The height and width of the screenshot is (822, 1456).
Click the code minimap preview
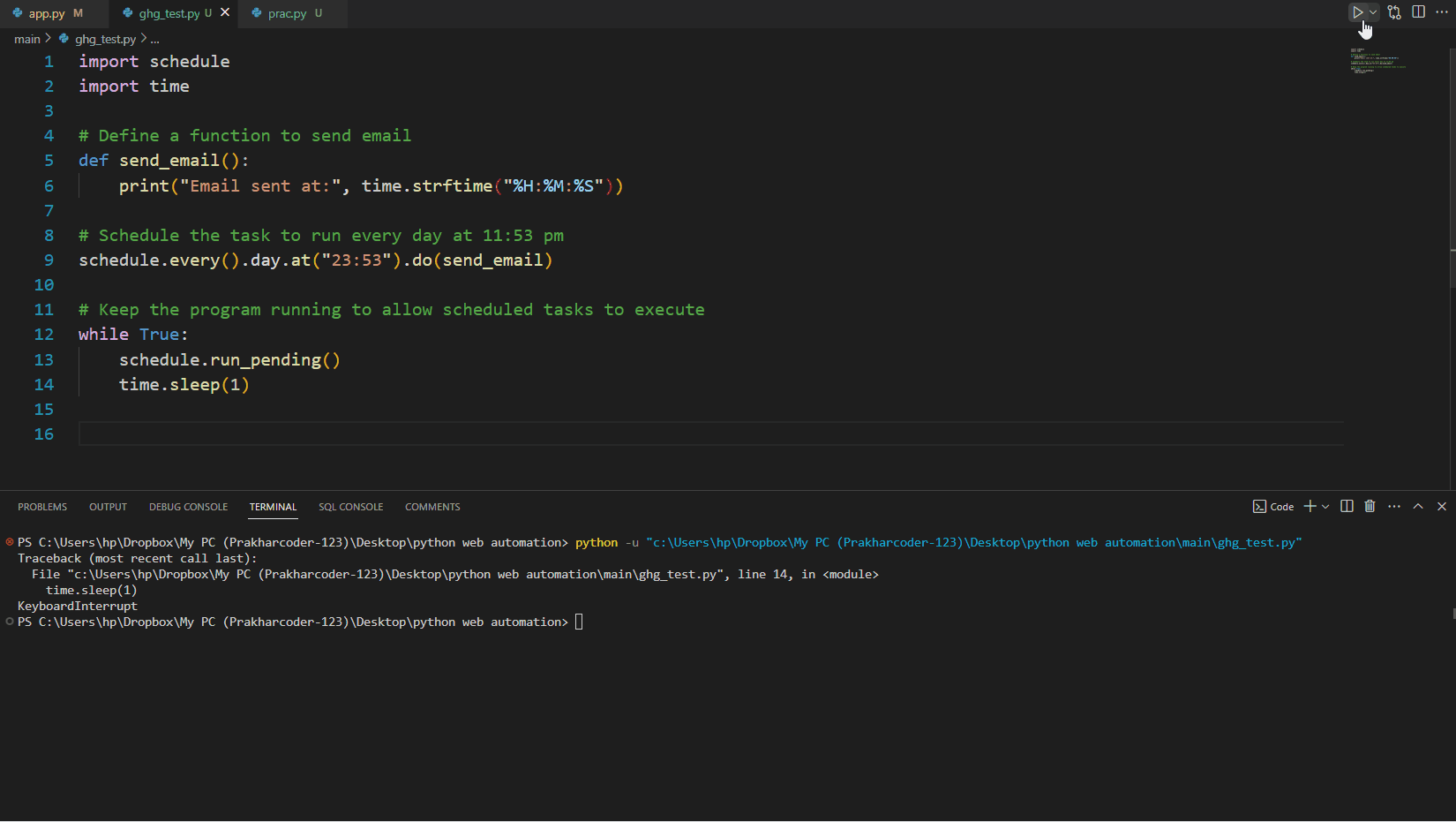1377,62
